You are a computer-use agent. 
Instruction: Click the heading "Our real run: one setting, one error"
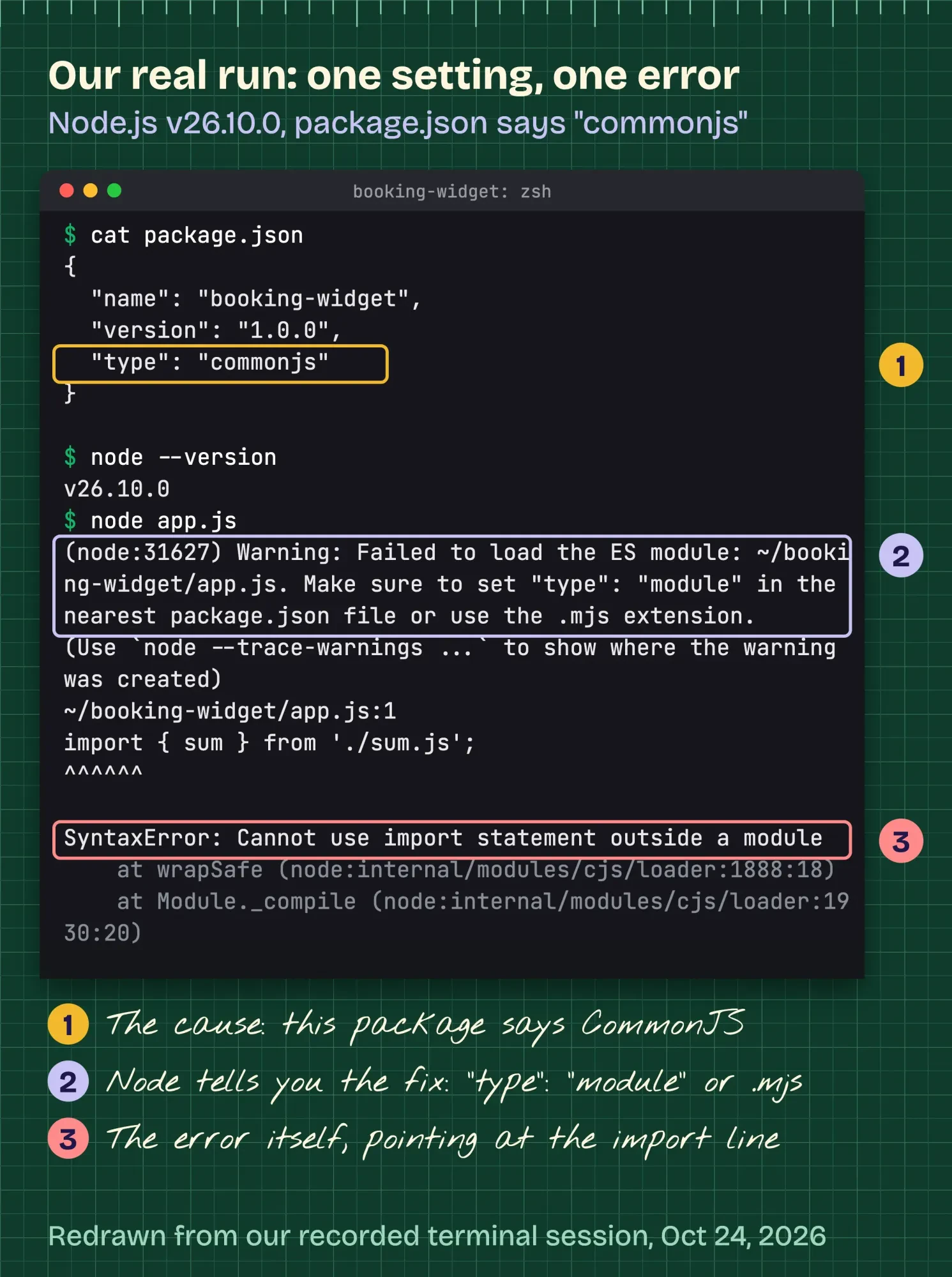(x=393, y=76)
